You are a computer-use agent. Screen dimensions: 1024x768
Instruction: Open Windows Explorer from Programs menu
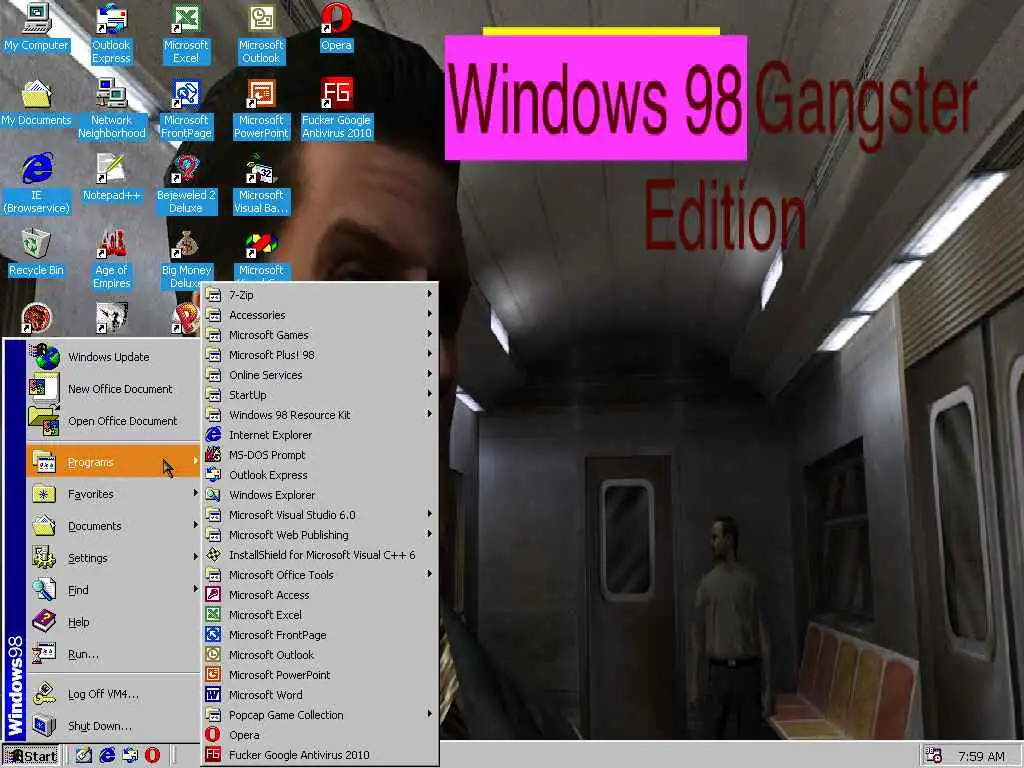(x=320, y=494)
